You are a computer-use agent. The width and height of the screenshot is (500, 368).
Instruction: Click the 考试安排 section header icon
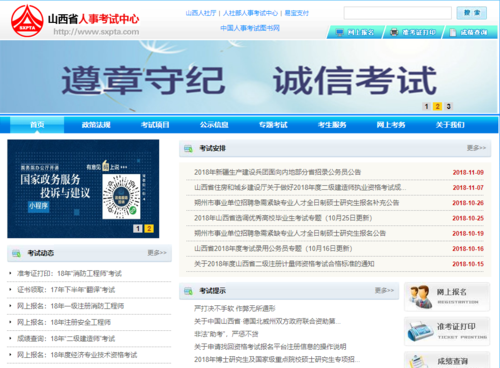188,148
